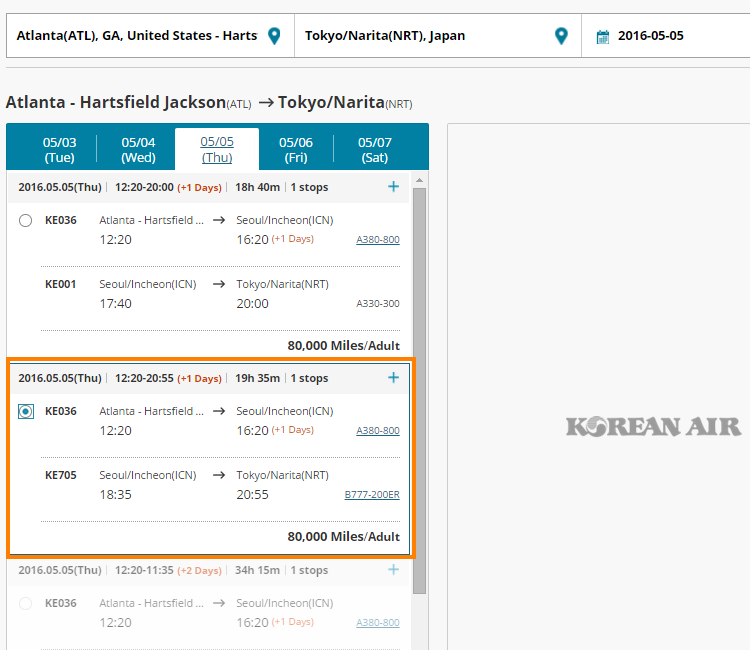750x650 pixels.
Task: Expand details of the 34h 15m flight
Action: 393,570
